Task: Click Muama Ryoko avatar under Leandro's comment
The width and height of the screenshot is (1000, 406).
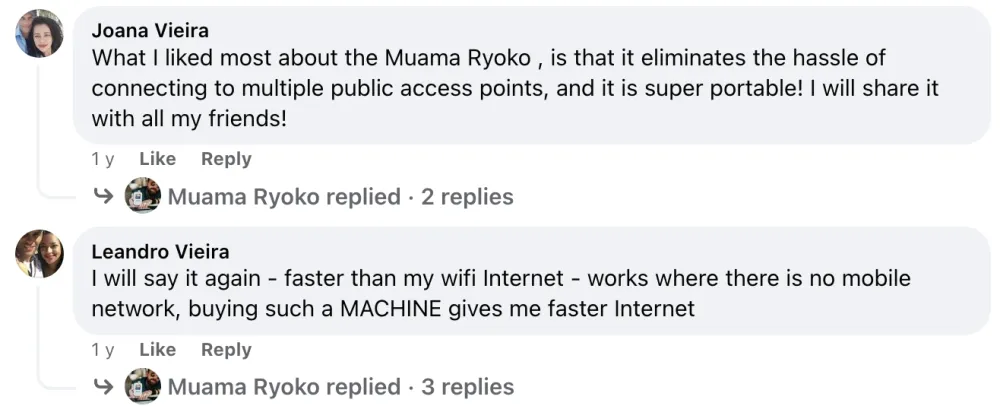Action: (x=143, y=386)
